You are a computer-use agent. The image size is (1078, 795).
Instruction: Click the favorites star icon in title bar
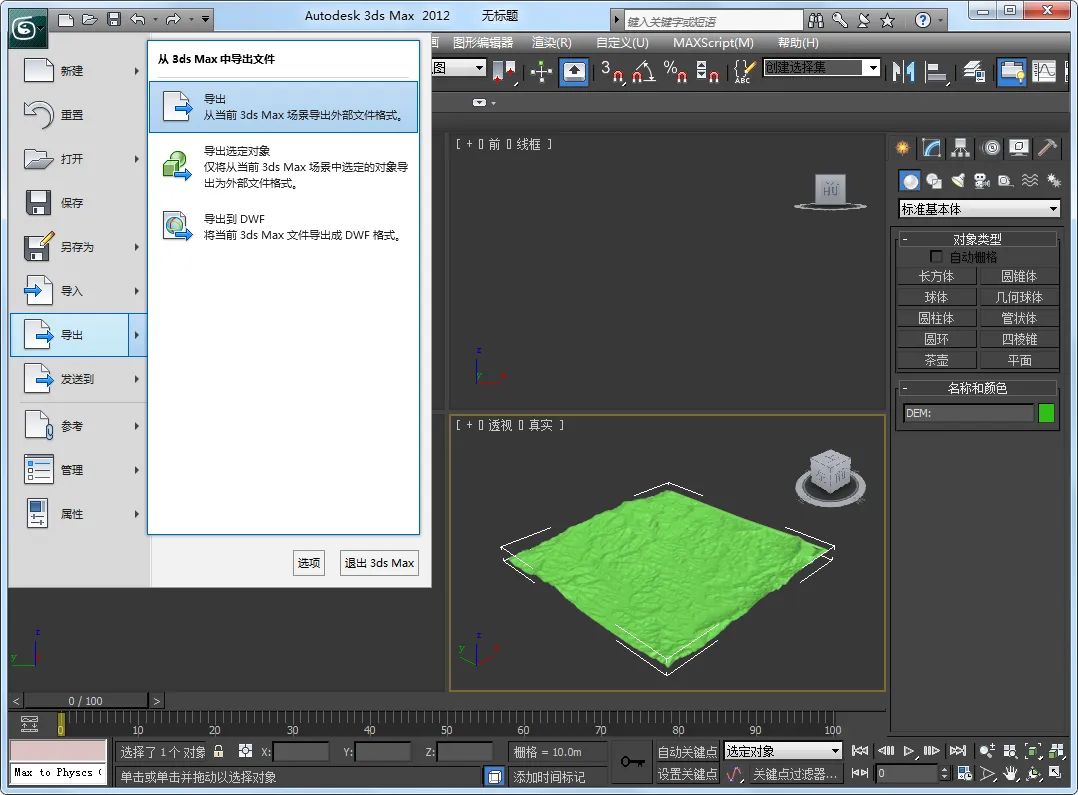(888, 21)
